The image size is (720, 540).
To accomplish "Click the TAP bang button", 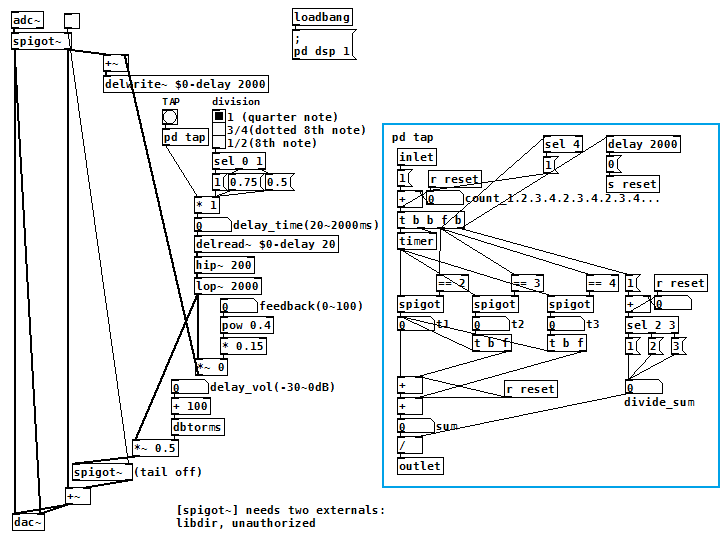I will coord(170,117).
